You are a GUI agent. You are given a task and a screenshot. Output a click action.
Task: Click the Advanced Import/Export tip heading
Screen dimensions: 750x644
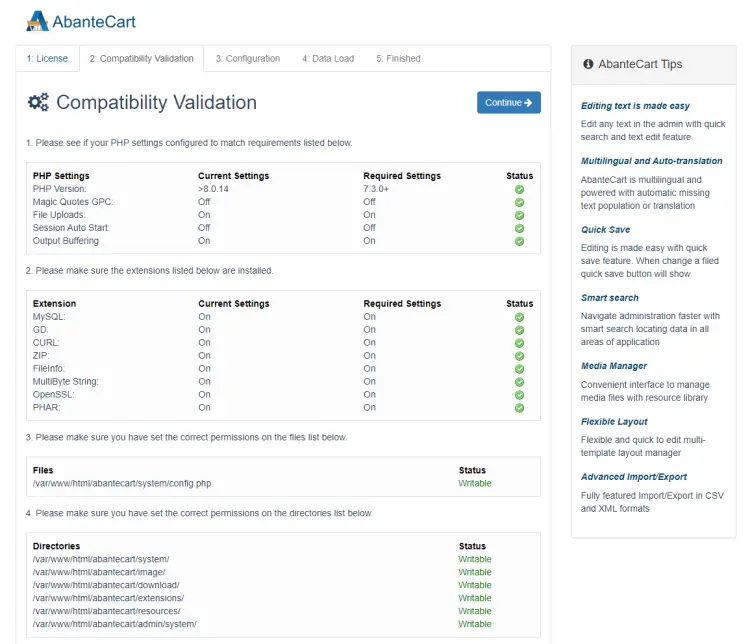634,477
